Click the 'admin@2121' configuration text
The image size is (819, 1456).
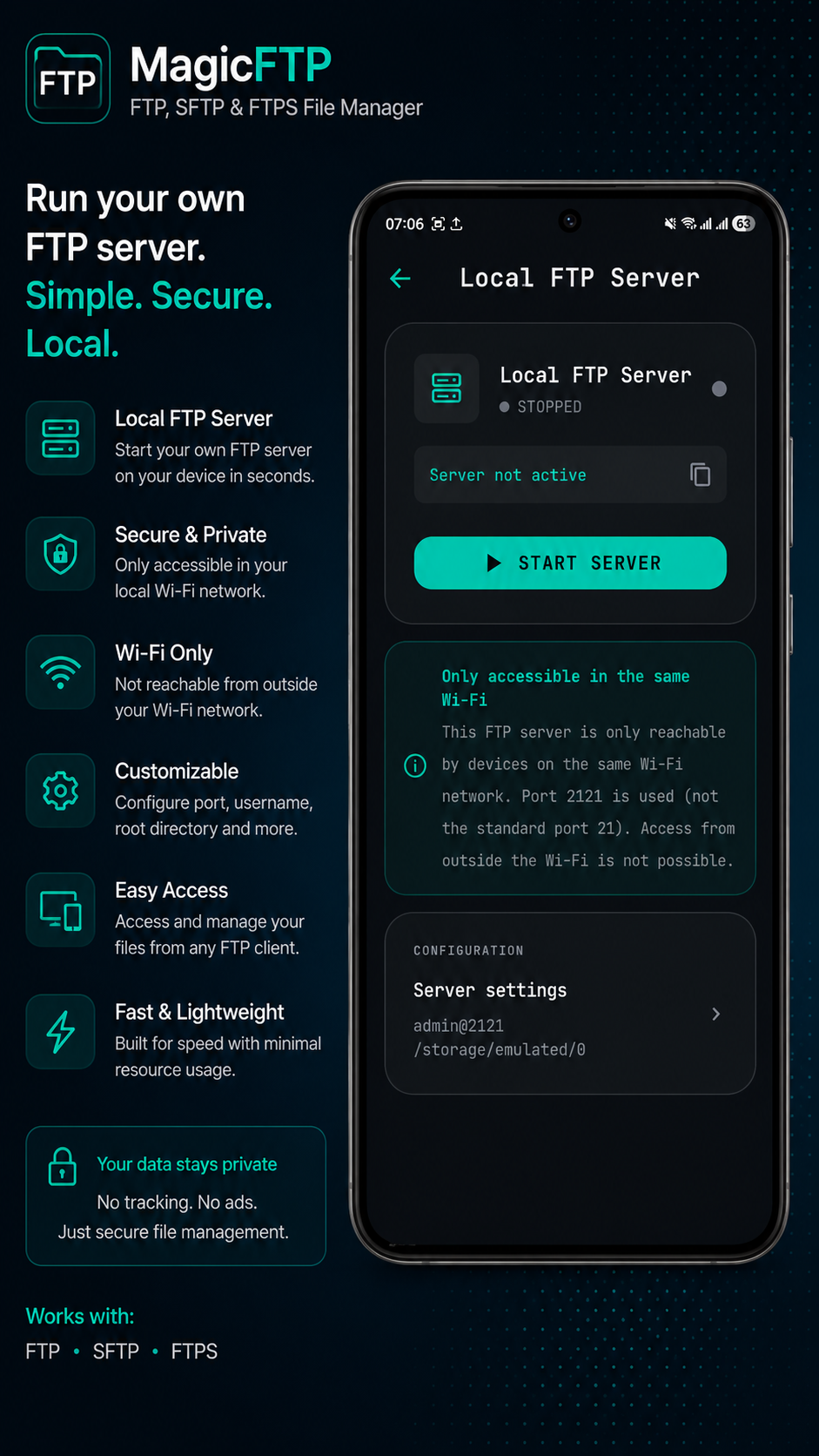tap(459, 1026)
